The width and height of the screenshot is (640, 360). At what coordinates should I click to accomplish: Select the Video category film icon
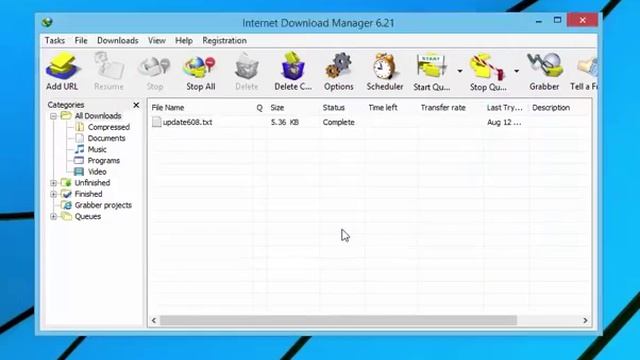click(79, 171)
